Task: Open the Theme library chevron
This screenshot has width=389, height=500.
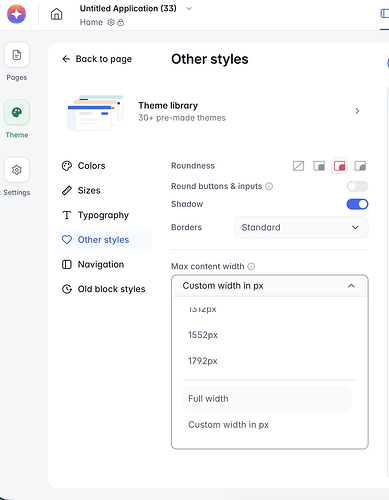Action: click(357, 111)
